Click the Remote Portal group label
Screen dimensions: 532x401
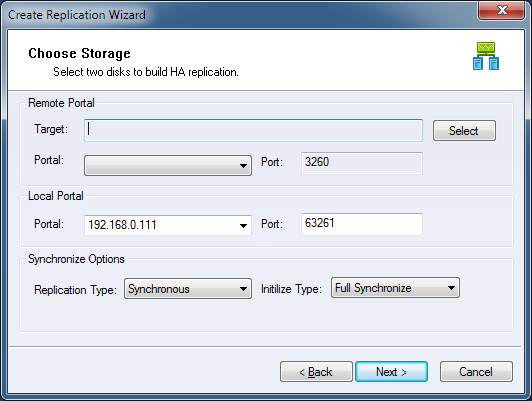pyautogui.click(x=61, y=103)
